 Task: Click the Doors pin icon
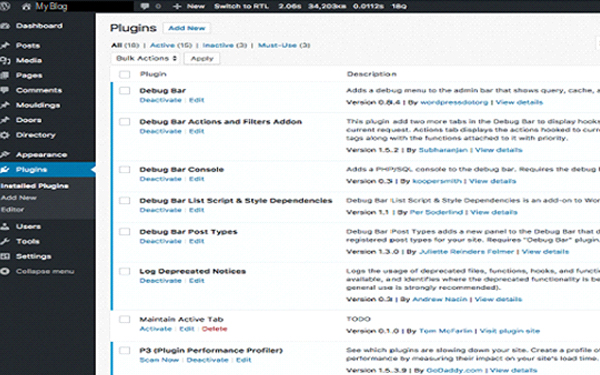pyautogui.click(x=5, y=120)
